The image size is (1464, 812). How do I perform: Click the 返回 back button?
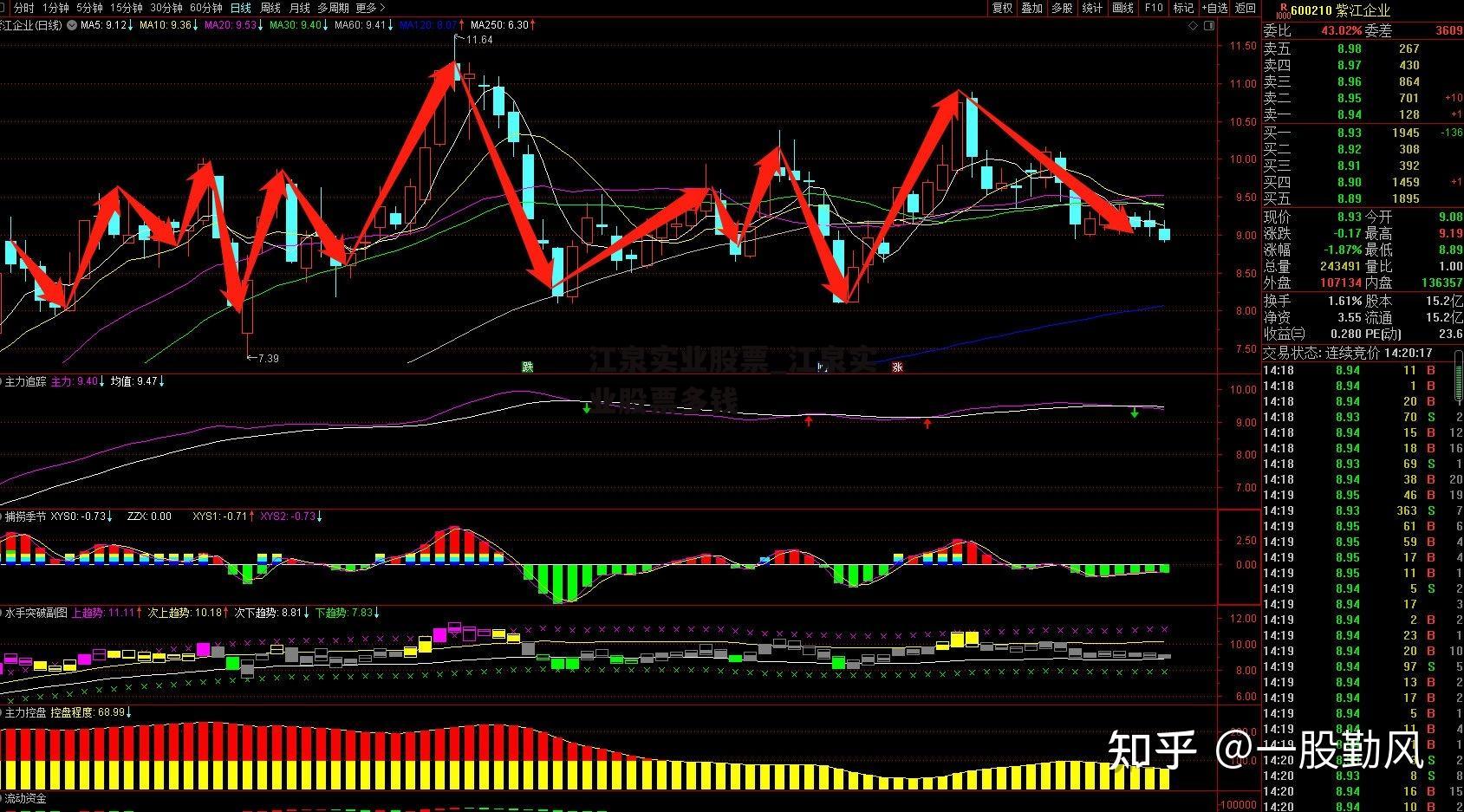pyautogui.click(x=1246, y=8)
